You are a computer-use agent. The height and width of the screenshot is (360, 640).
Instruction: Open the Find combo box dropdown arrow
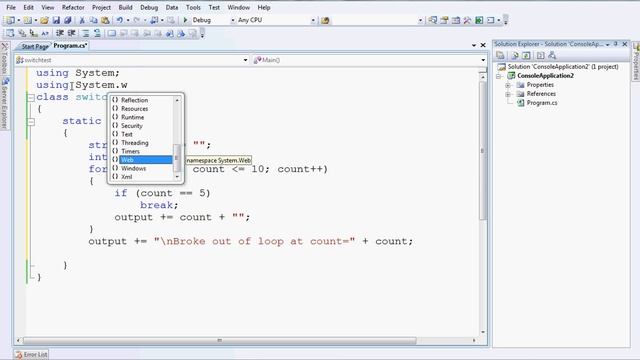coord(420,20)
